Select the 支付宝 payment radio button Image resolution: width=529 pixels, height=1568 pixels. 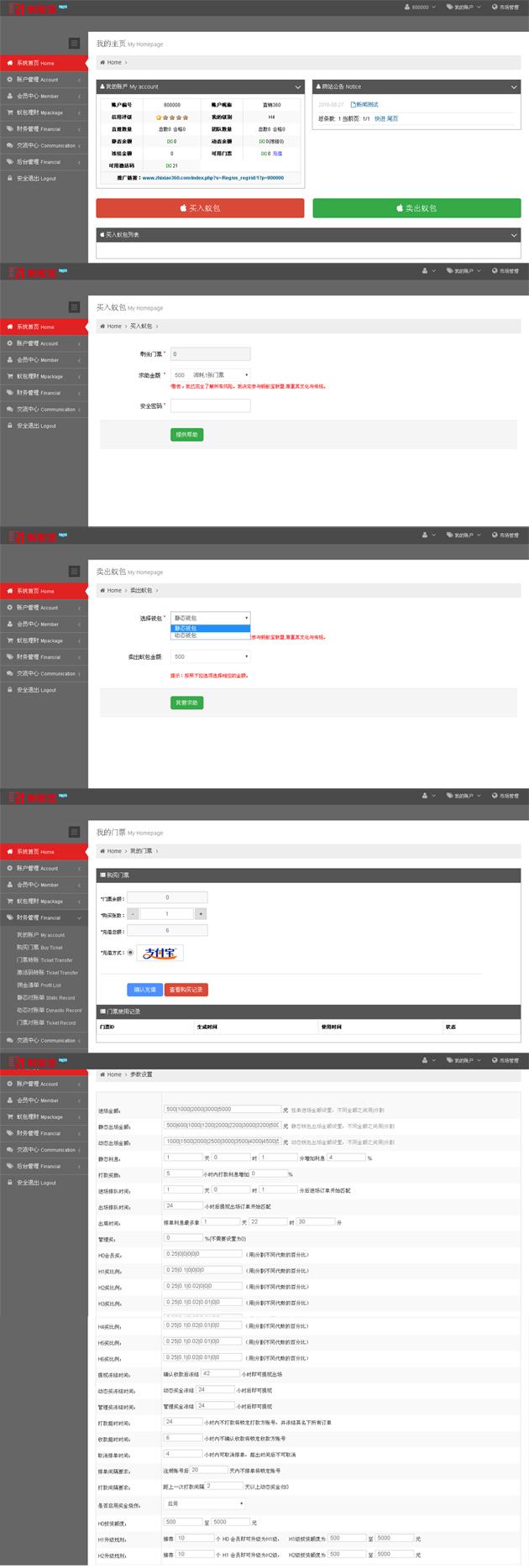pyautogui.click(x=131, y=953)
